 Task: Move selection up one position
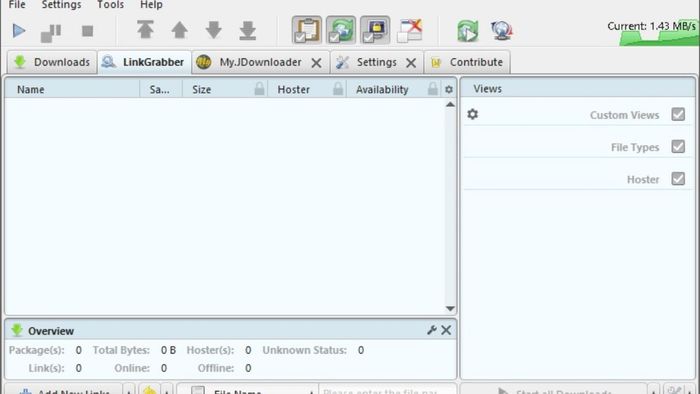(x=179, y=30)
